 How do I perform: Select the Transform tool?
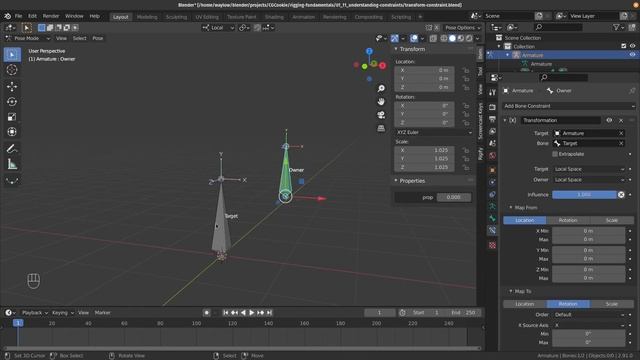[x=12, y=132]
